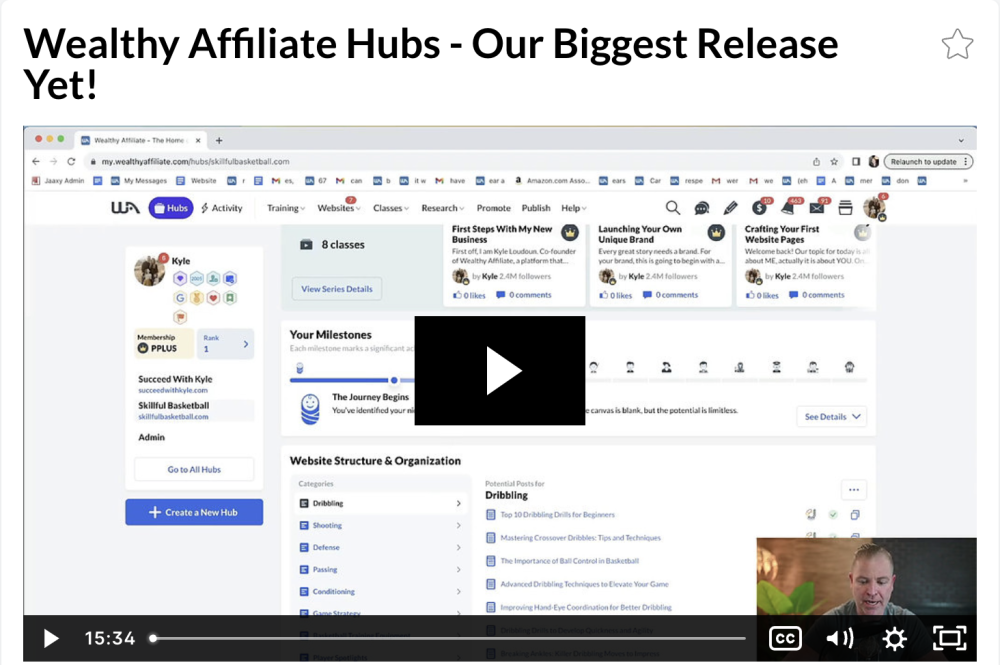Image resolution: width=1000 pixels, height=665 pixels.
Task: Open the Mastering Crossover Dribbles post
Action: (x=580, y=537)
